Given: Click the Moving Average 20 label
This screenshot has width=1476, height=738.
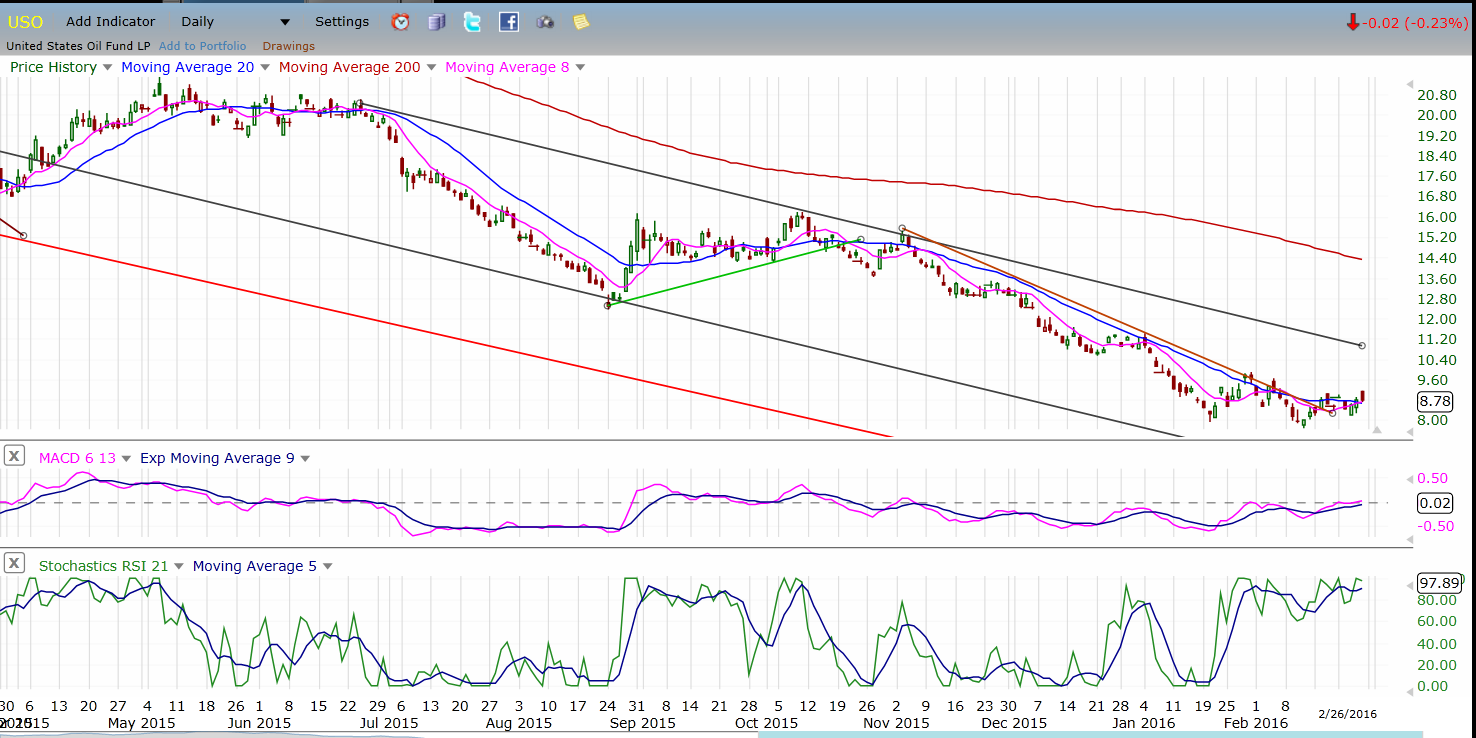Looking at the screenshot, I should coord(188,67).
